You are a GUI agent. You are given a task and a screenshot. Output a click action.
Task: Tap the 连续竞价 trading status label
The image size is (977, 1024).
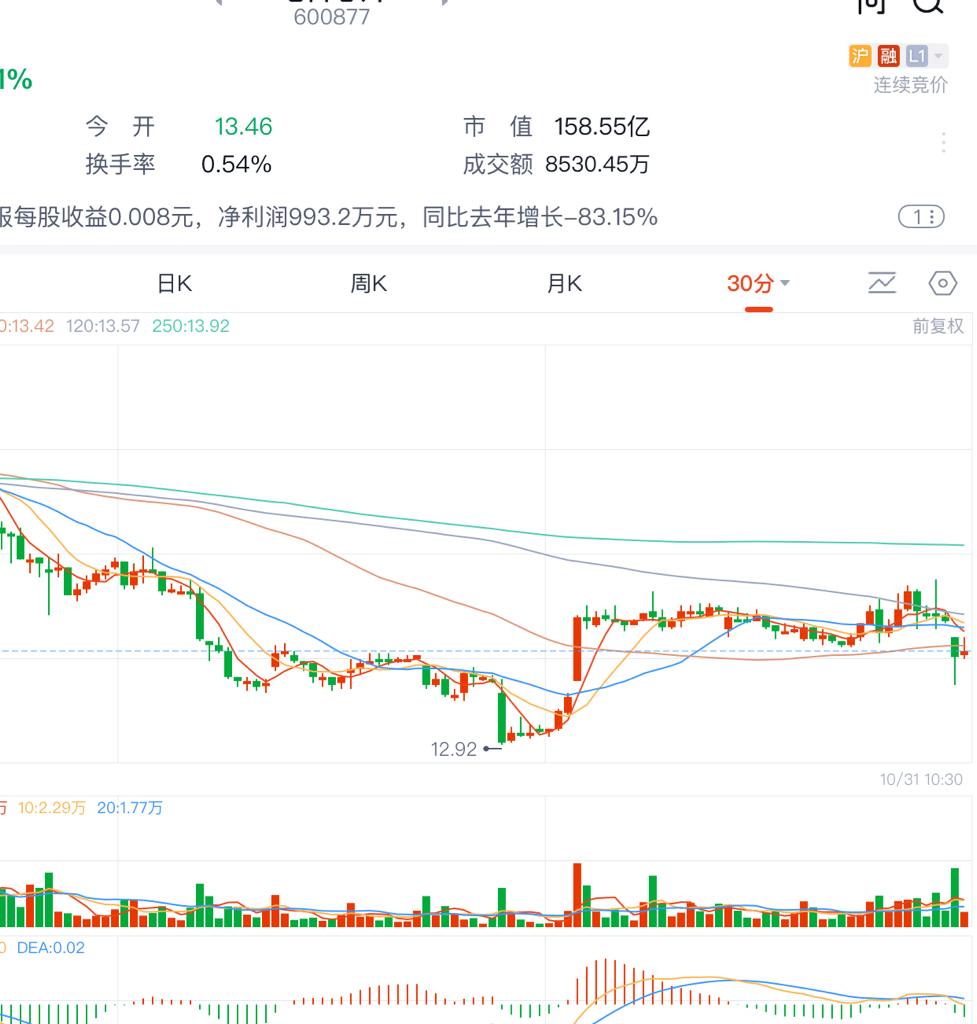coord(910,85)
